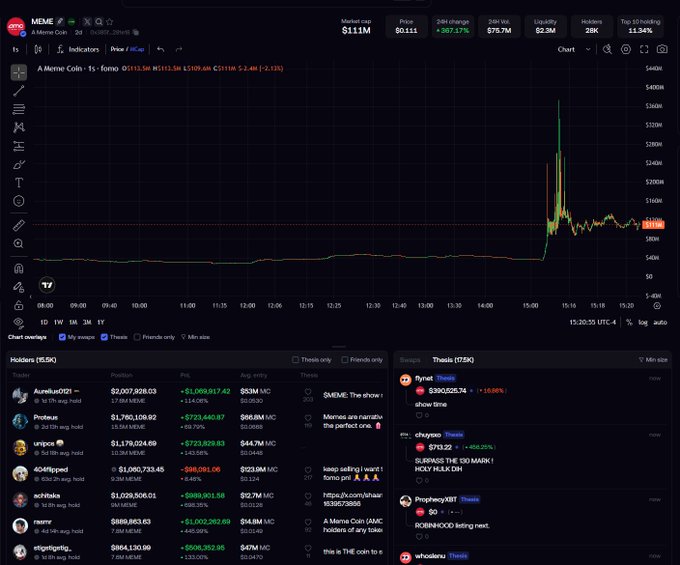Click the 24H change stat card
This screenshot has width=680, height=565.
point(452,26)
